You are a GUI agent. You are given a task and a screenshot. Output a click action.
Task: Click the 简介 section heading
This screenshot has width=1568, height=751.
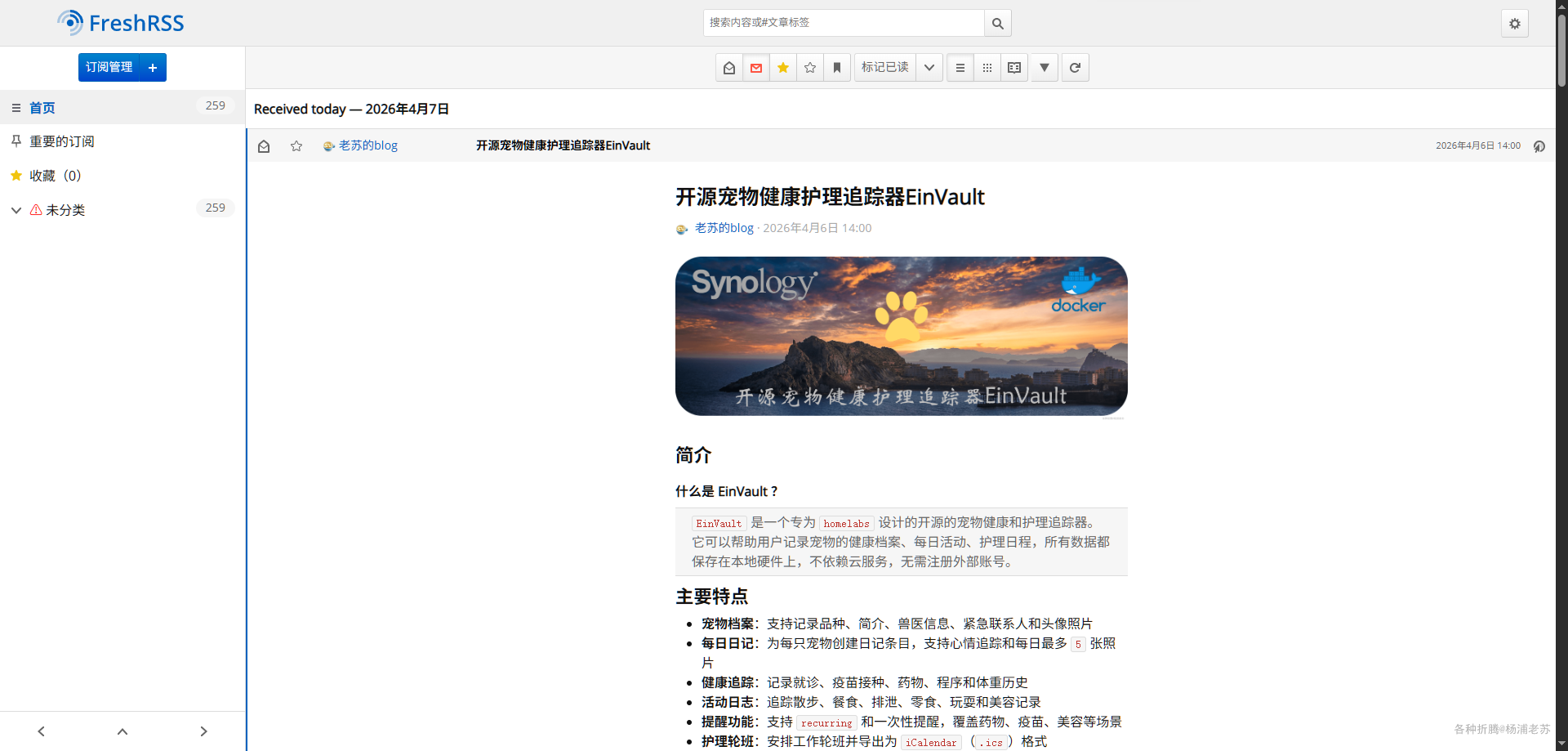tap(693, 455)
